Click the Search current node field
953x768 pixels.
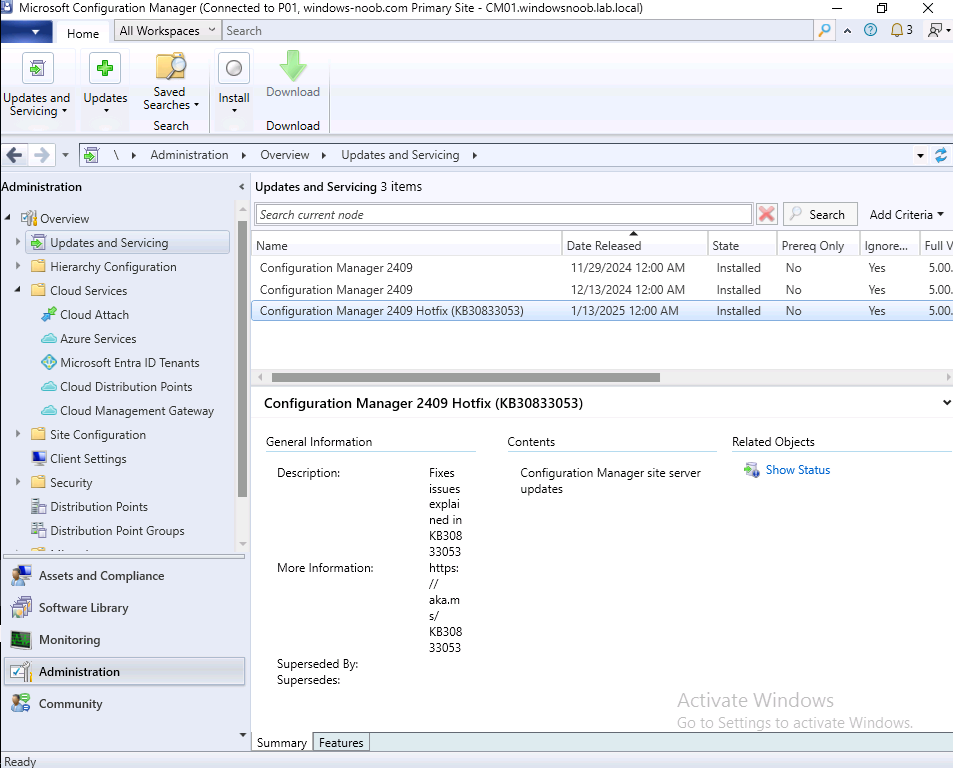tap(504, 214)
